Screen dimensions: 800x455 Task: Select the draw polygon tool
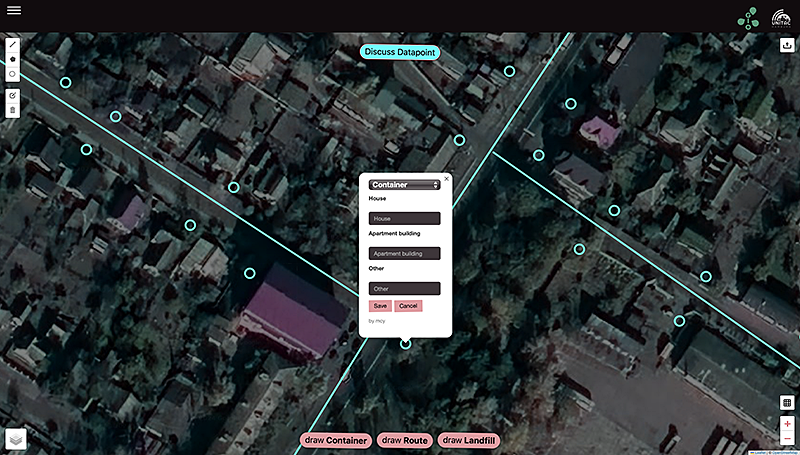coord(12,59)
